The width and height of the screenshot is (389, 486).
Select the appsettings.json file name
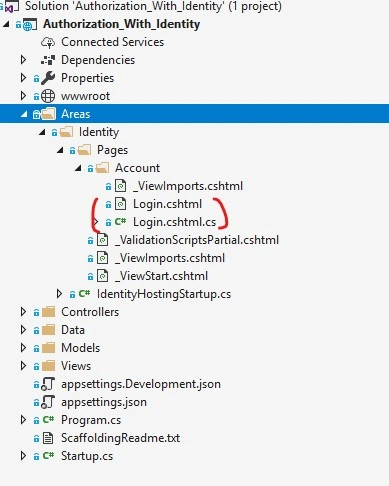point(104,402)
